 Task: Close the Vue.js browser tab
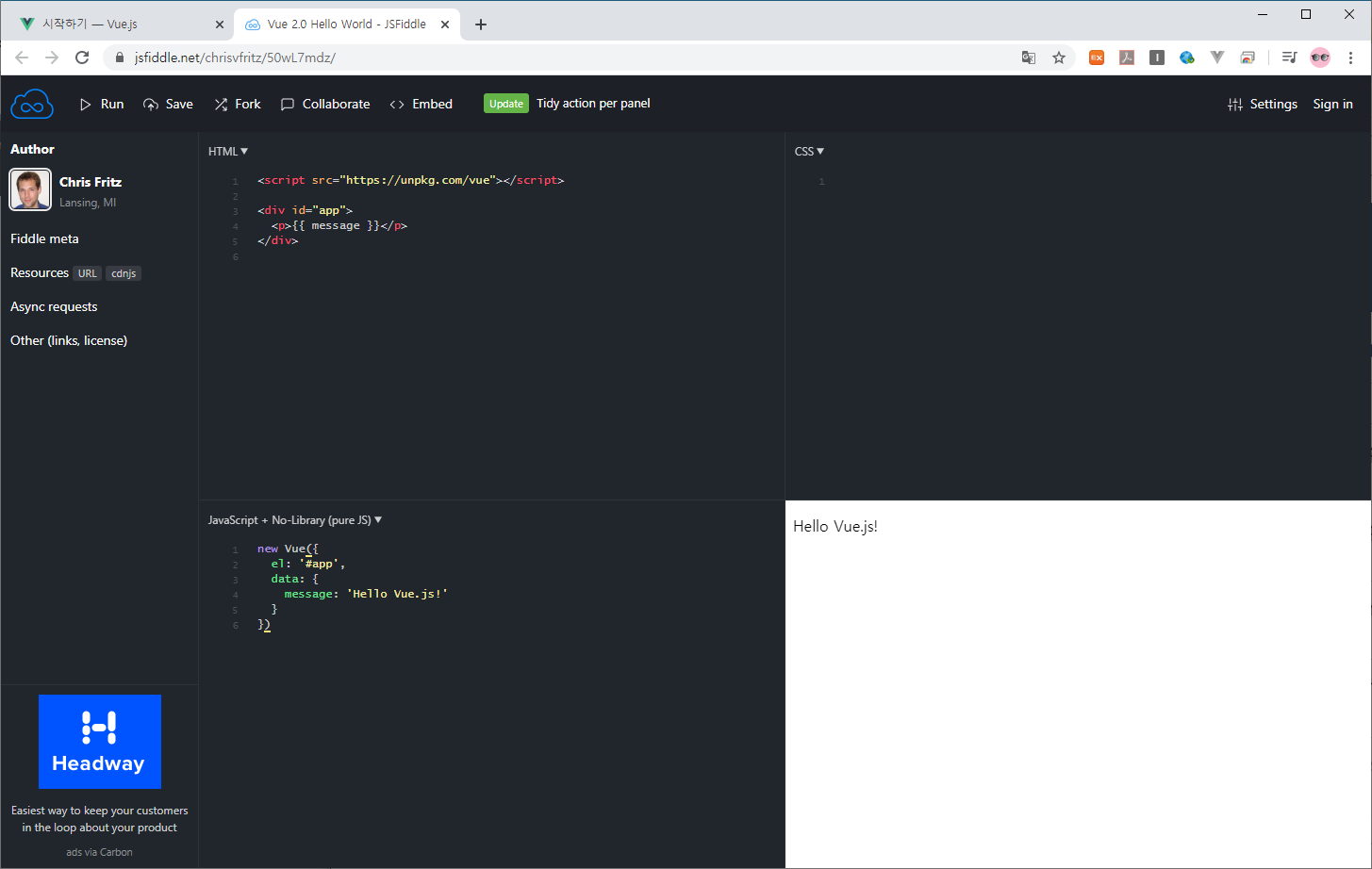point(220,25)
